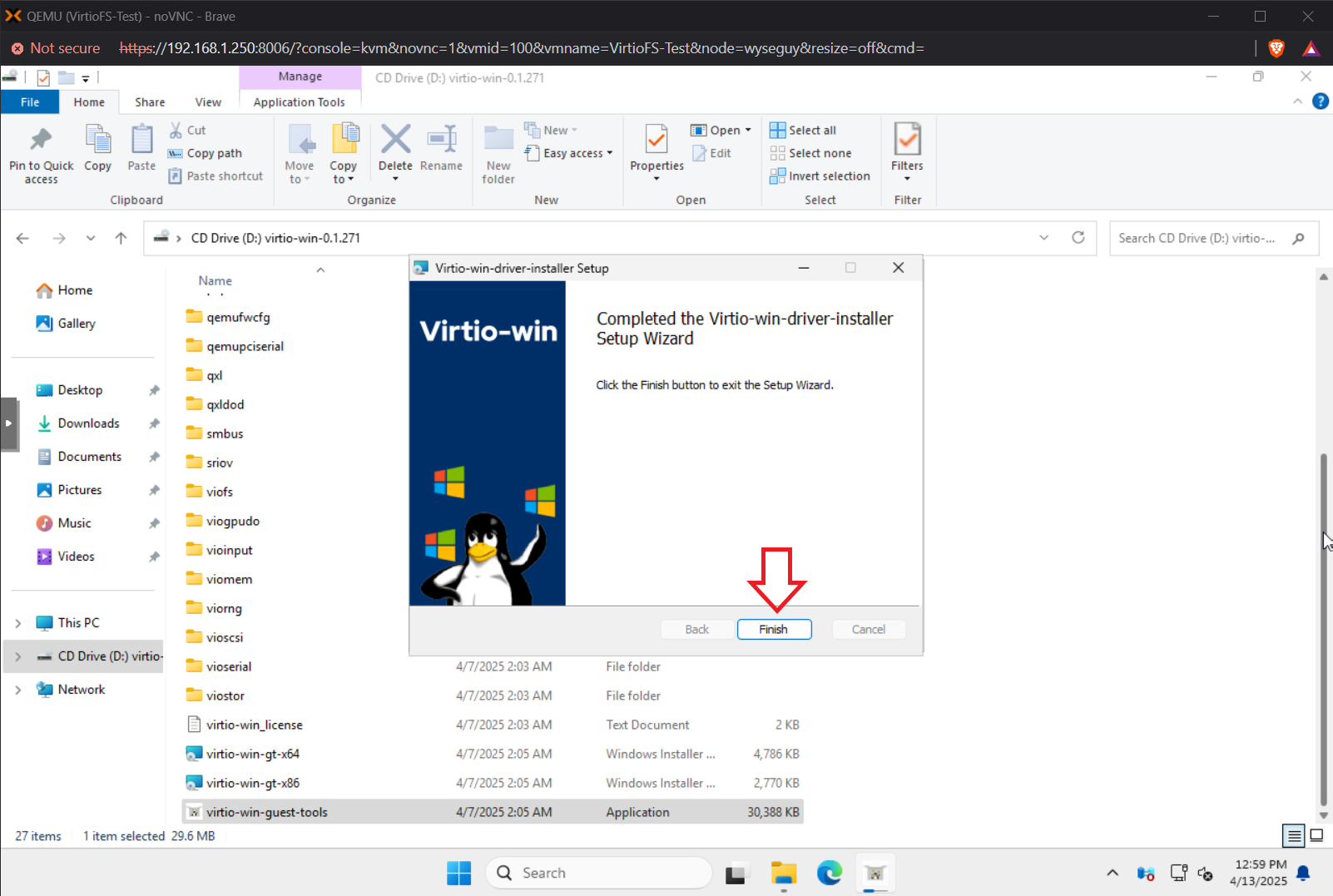Expand This PC tree node
Screen dimensions: 1333x896
pyautogui.click(x=18, y=623)
